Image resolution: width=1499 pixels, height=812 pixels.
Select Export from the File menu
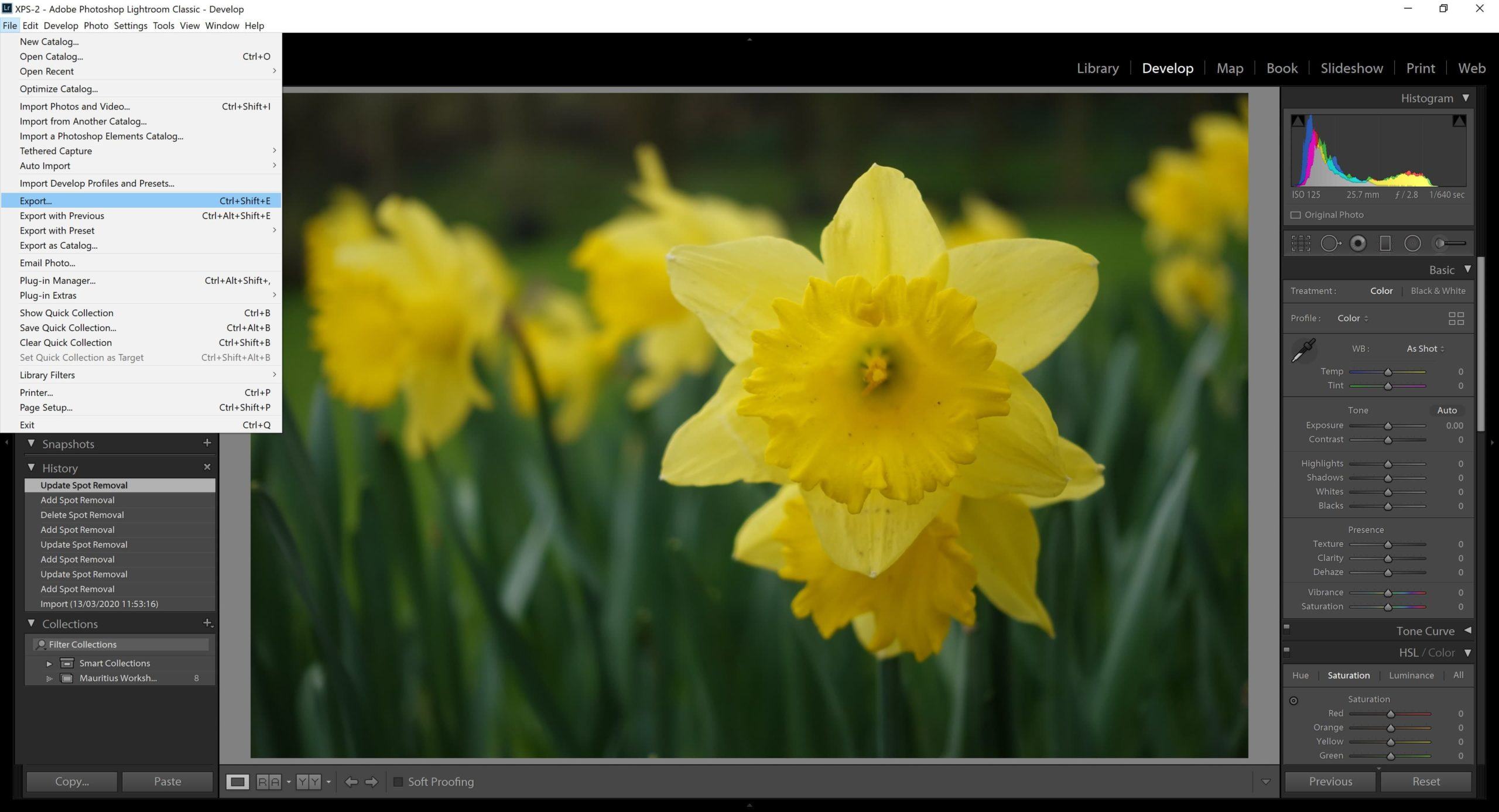34,200
